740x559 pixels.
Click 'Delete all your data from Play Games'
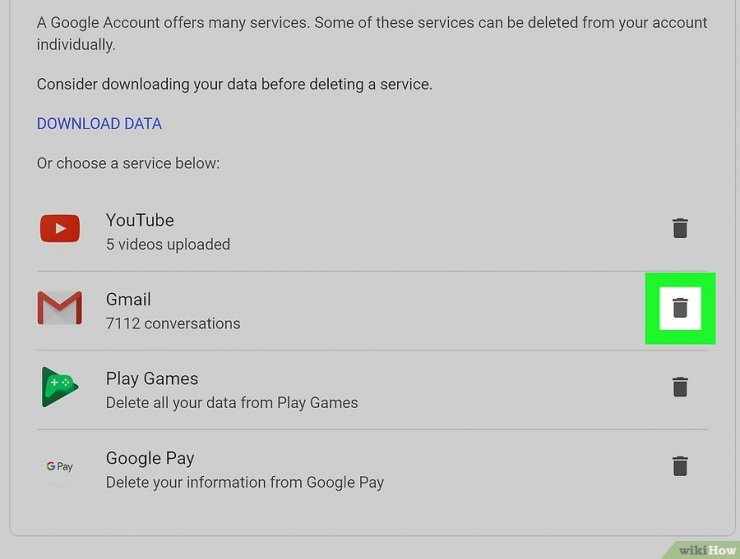click(232, 403)
